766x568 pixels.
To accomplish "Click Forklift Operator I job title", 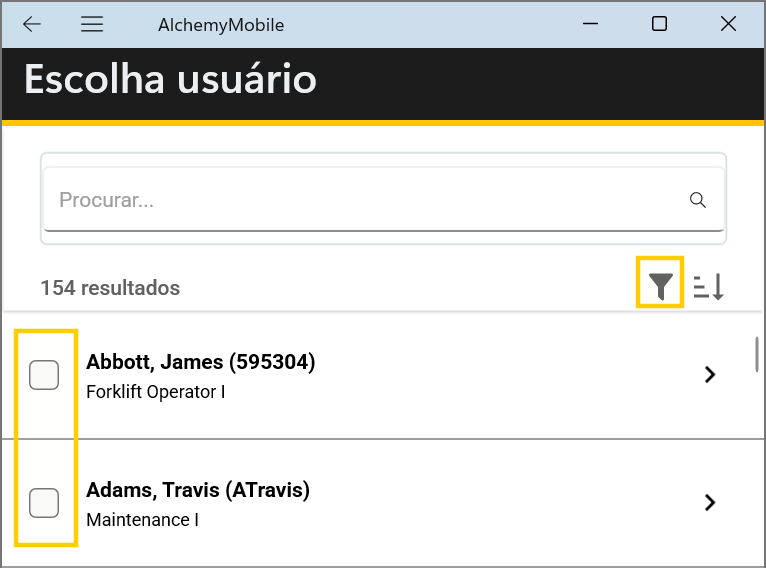I will [156, 392].
